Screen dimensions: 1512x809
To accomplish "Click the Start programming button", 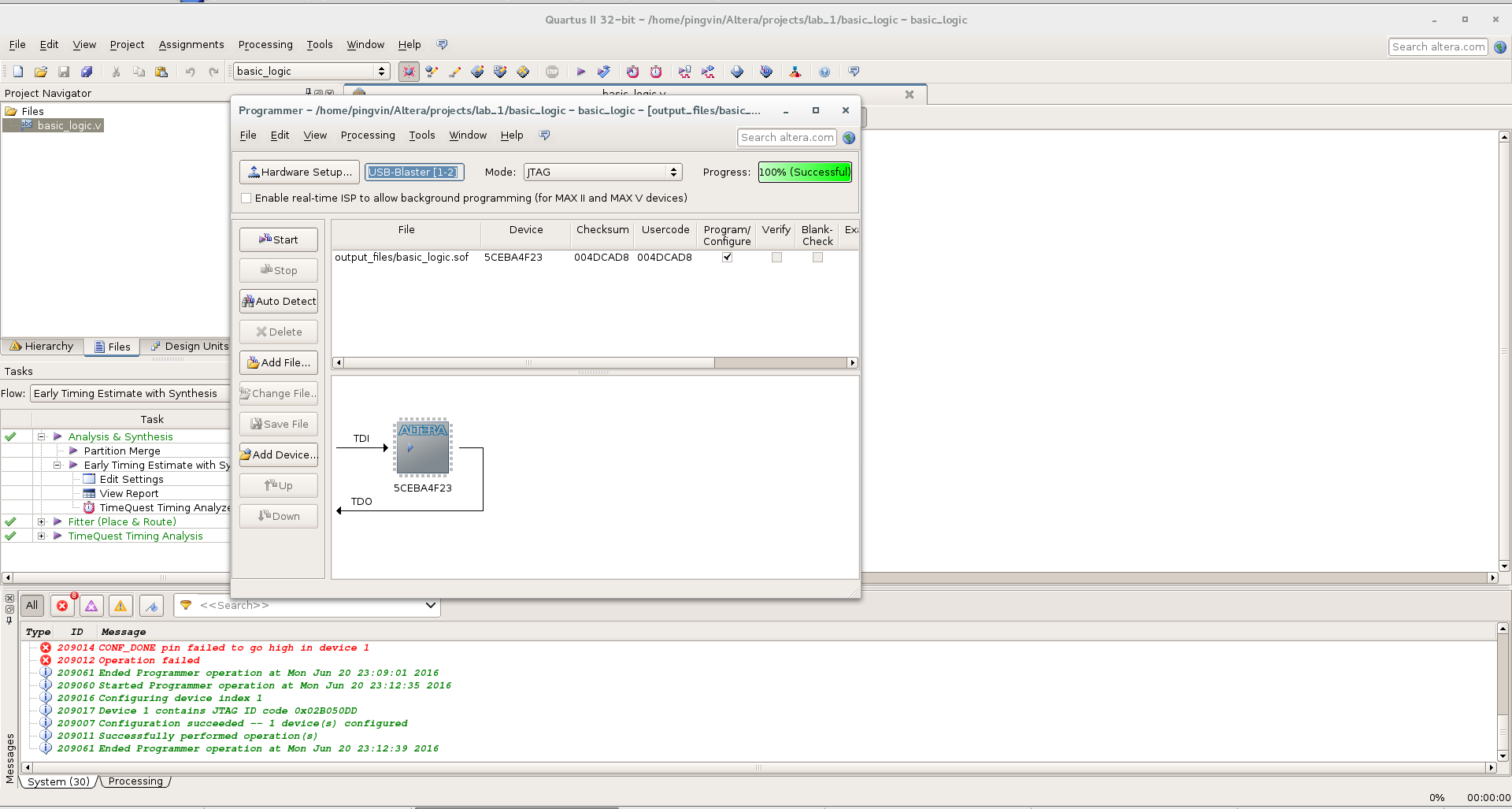I will [x=279, y=240].
